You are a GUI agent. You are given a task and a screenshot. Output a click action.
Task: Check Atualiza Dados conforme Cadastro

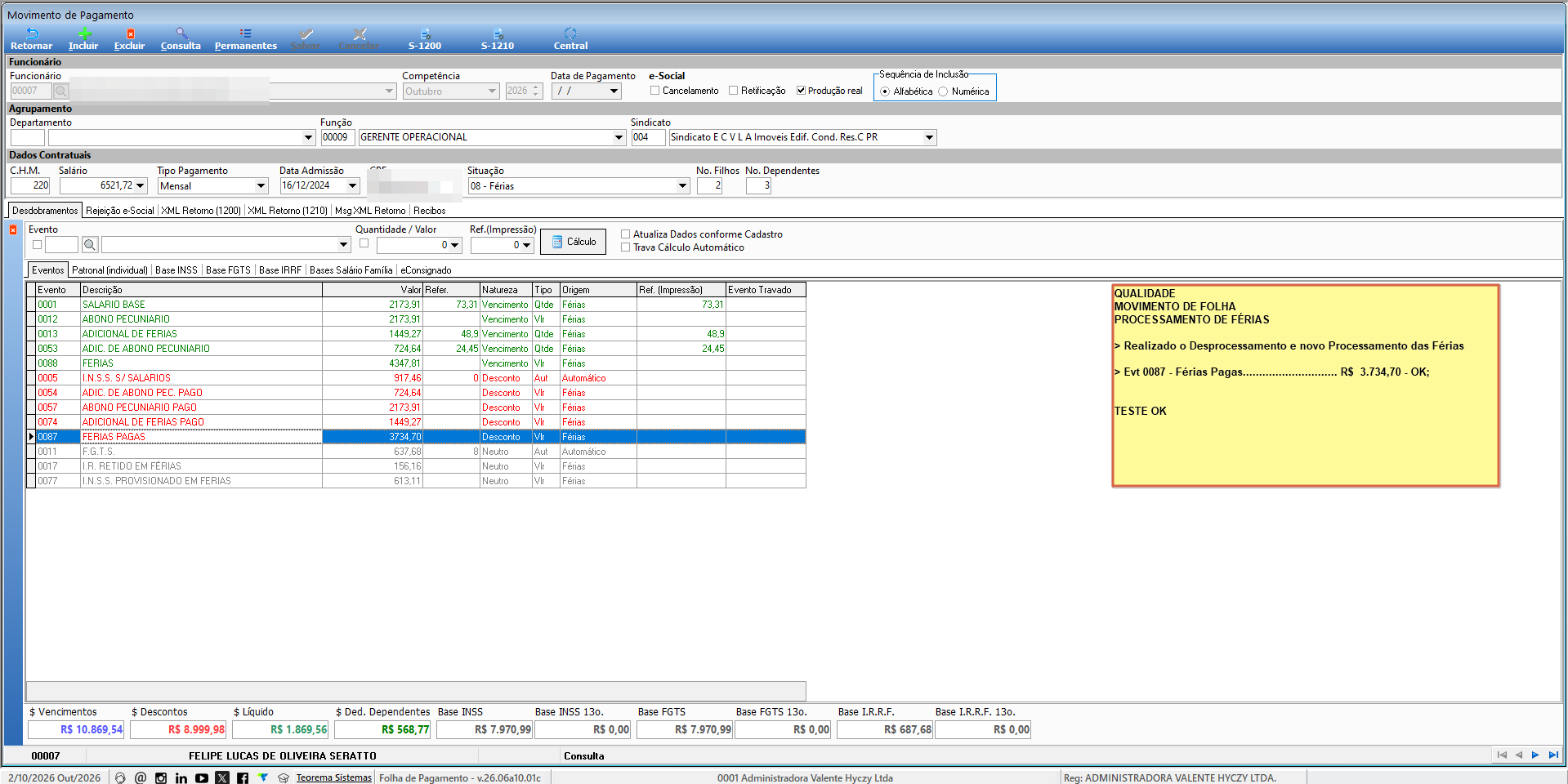[x=626, y=234]
